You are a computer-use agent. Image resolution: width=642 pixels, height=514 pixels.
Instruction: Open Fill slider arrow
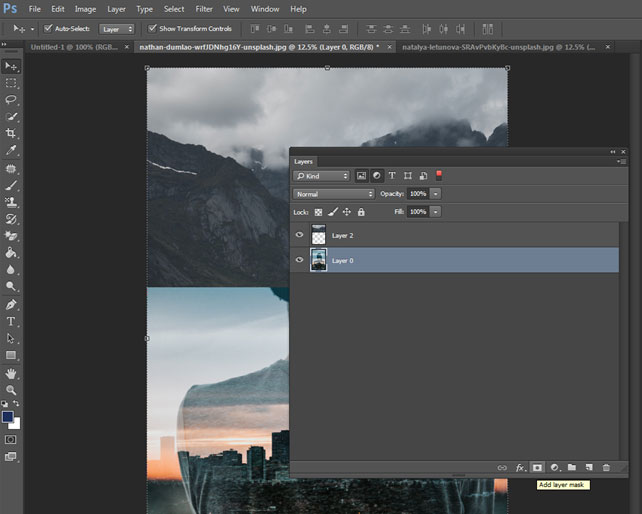[x=436, y=212]
